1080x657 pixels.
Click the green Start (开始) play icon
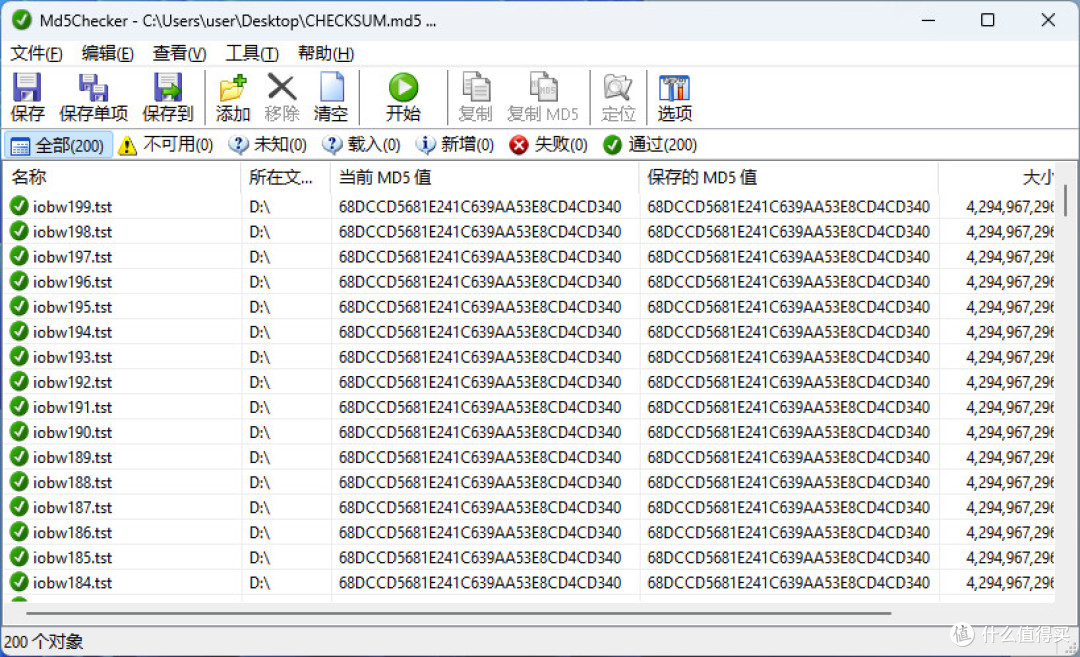click(x=403, y=88)
